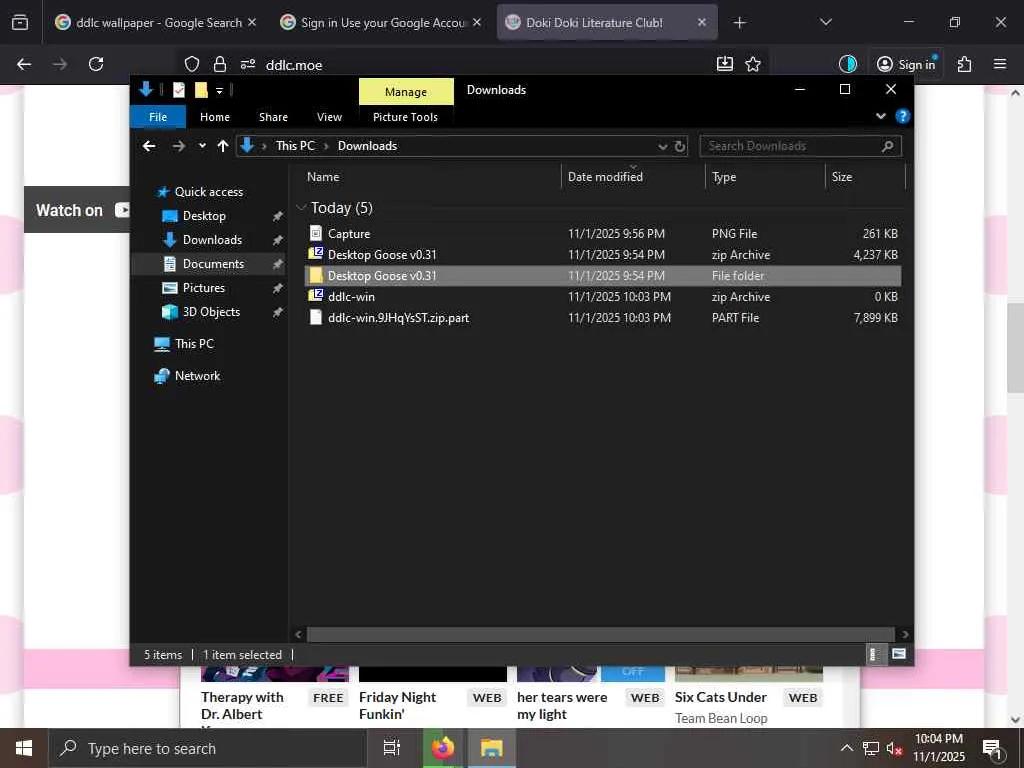This screenshot has width=1024, height=768.
Task: Expand address bar previous locations dropdown
Action: pyautogui.click(x=663, y=146)
